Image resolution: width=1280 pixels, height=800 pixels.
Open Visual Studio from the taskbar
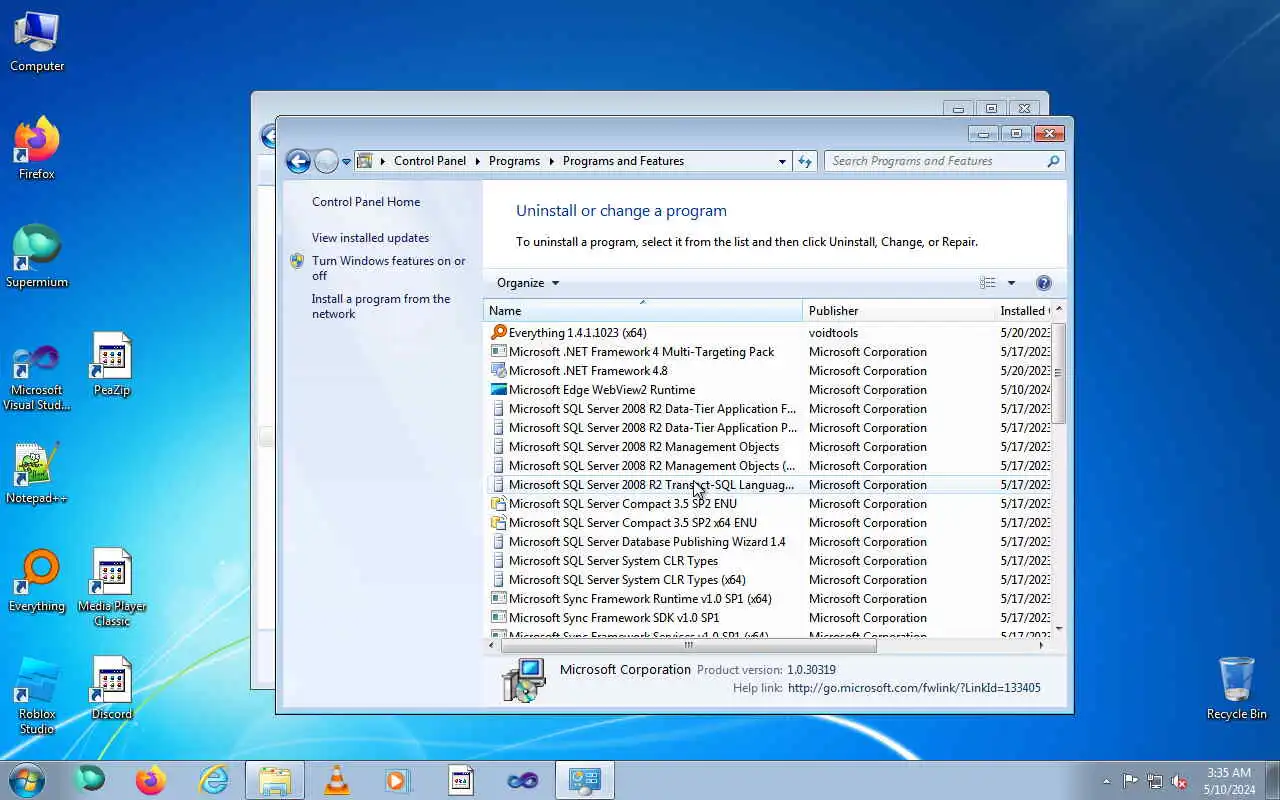(x=523, y=780)
